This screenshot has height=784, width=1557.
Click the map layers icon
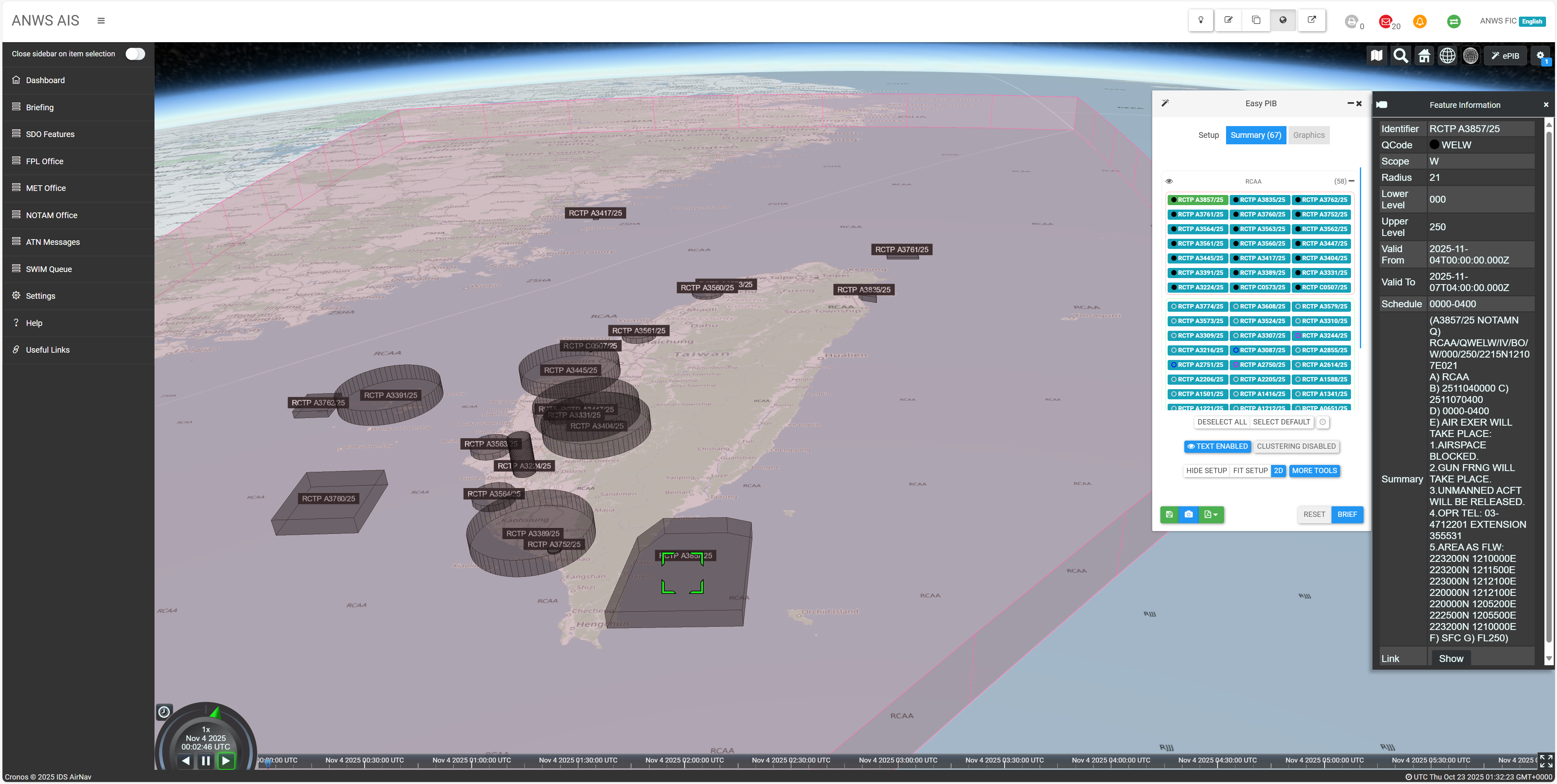click(1376, 56)
